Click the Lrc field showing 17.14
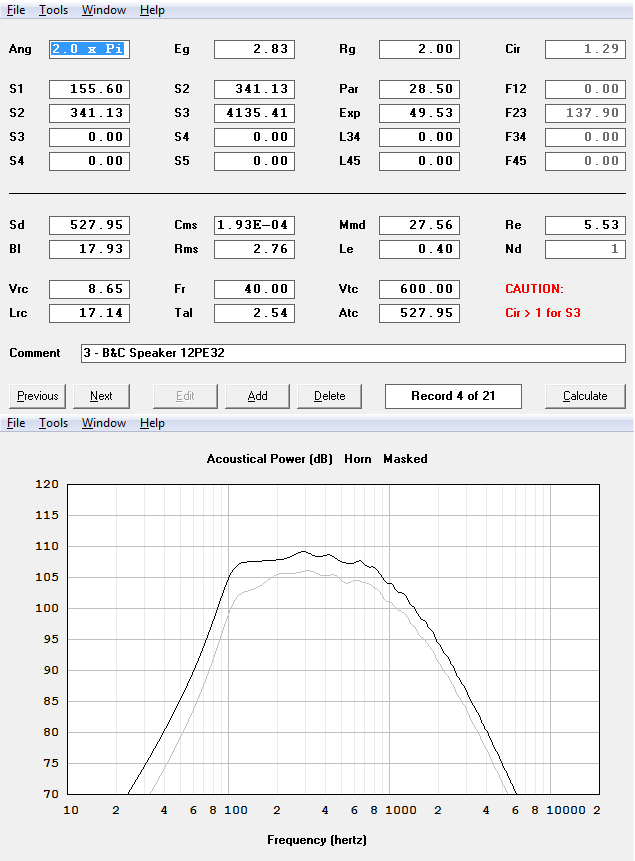 (90, 314)
